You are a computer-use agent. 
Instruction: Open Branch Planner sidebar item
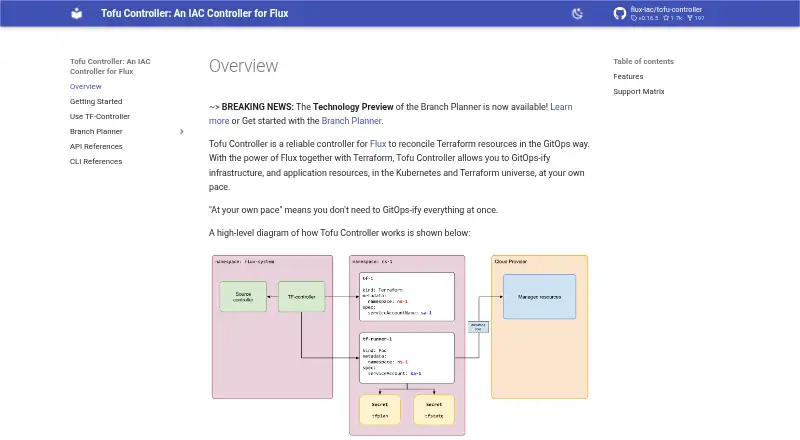coord(96,131)
